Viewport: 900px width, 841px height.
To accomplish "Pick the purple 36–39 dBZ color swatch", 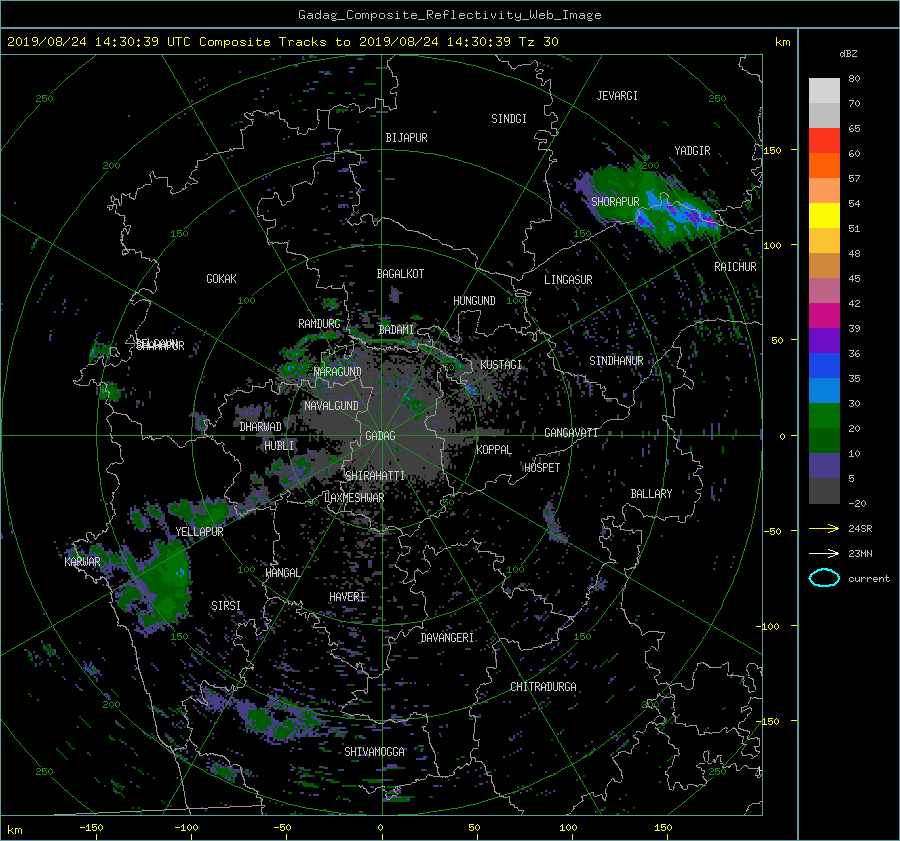I will [x=824, y=341].
